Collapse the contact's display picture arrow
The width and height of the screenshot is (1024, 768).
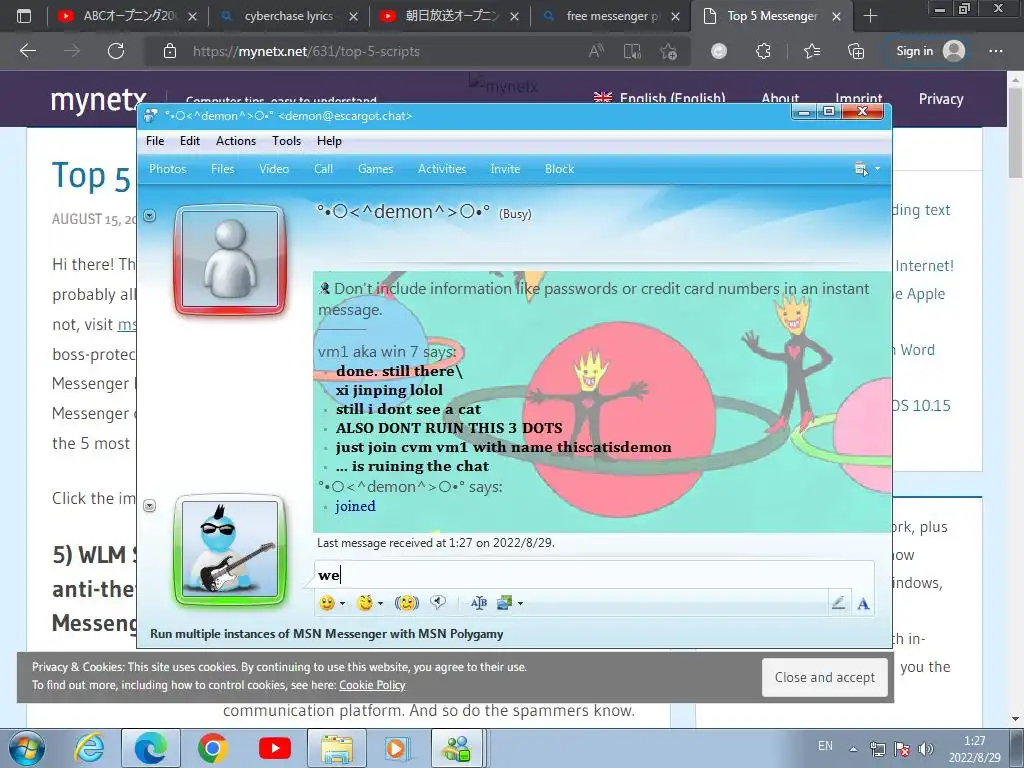pyautogui.click(x=150, y=216)
